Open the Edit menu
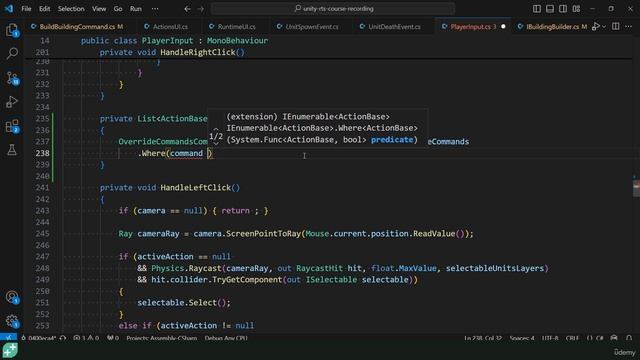 [44, 9]
